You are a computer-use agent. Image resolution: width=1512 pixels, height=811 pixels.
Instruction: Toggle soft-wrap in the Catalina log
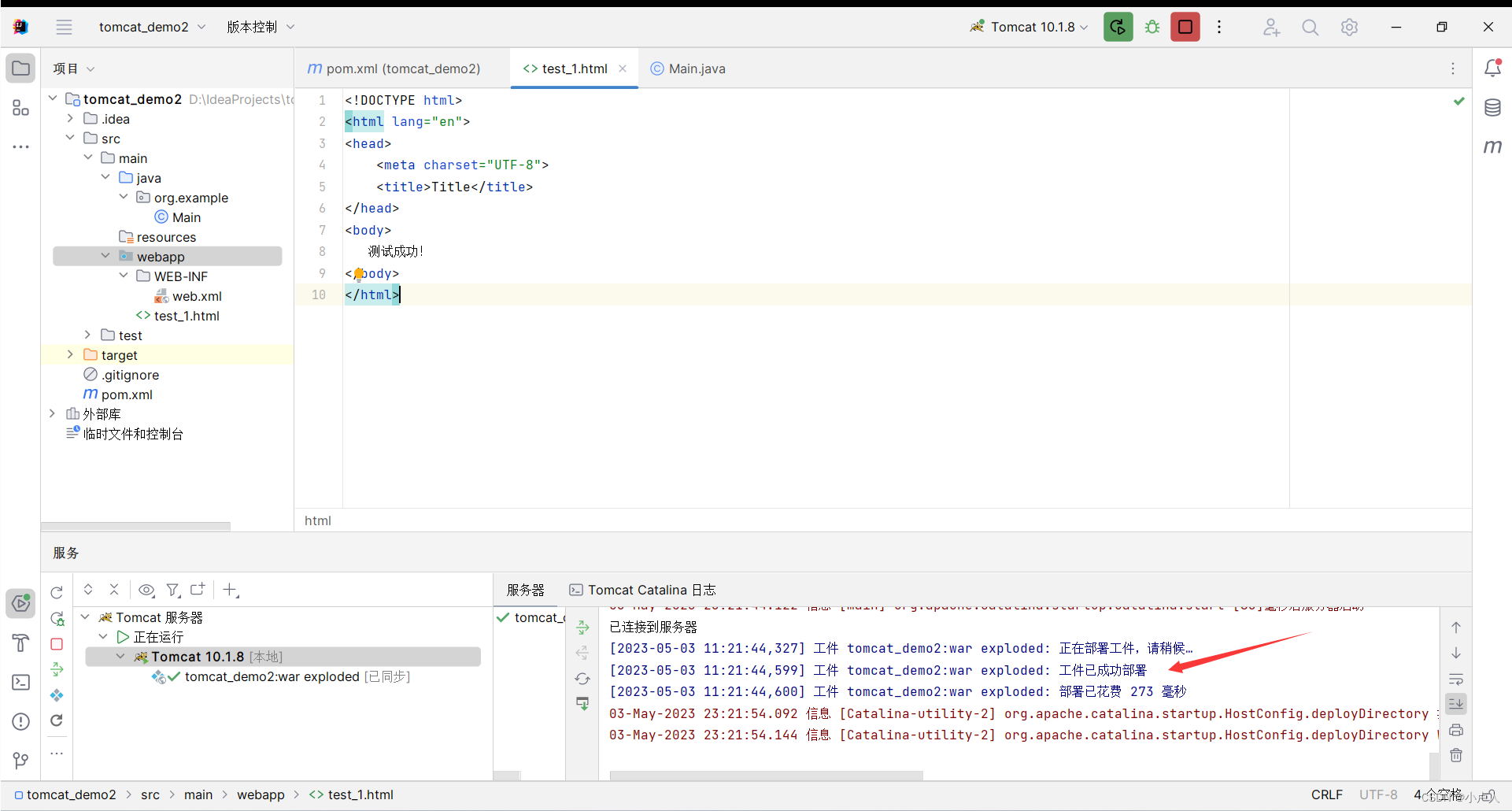tap(1456, 680)
